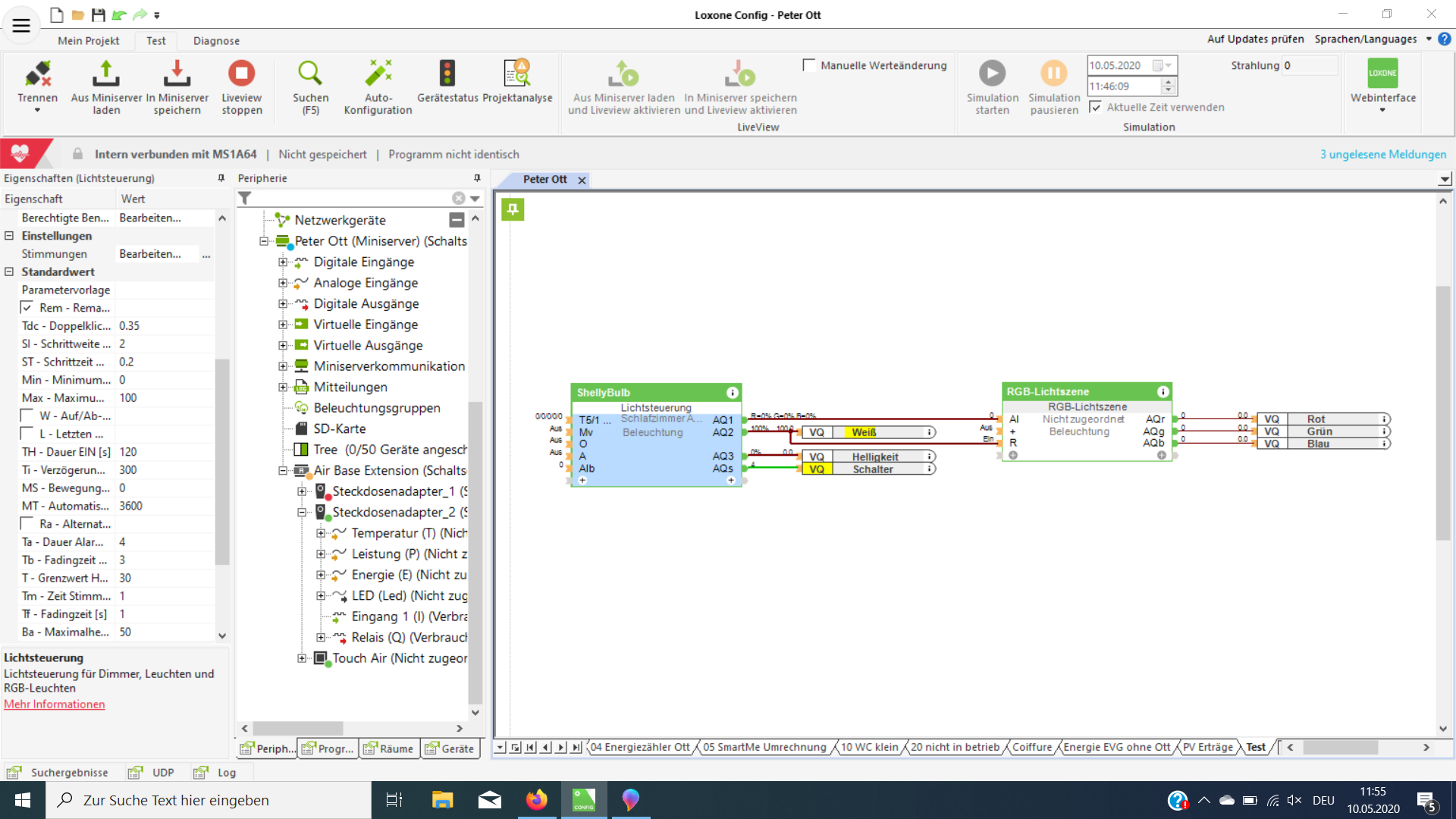The height and width of the screenshot is (819, 1456).
Task: Click the Trennen disconnect icon
Action: point(37,74)
